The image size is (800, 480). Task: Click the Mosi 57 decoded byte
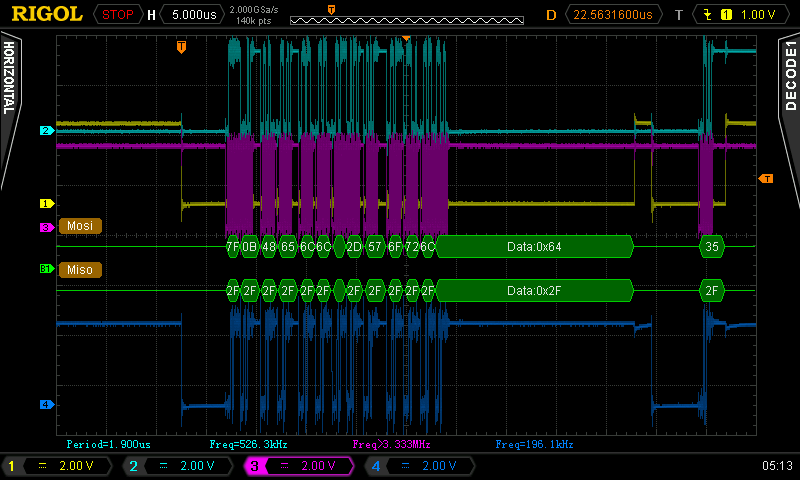[375, 247]
